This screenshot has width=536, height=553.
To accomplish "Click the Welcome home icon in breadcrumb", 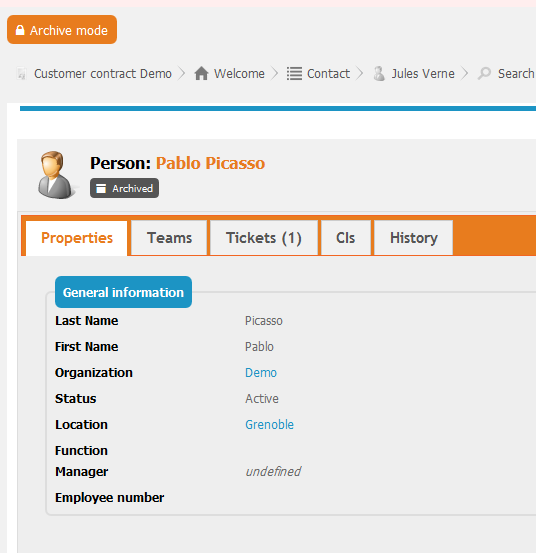I will click(x=201, y=74).
